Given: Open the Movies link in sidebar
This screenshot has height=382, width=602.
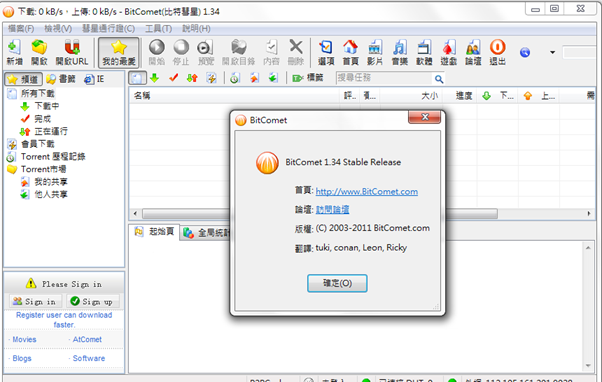Looking at the screenshot, I should (24, 339).
